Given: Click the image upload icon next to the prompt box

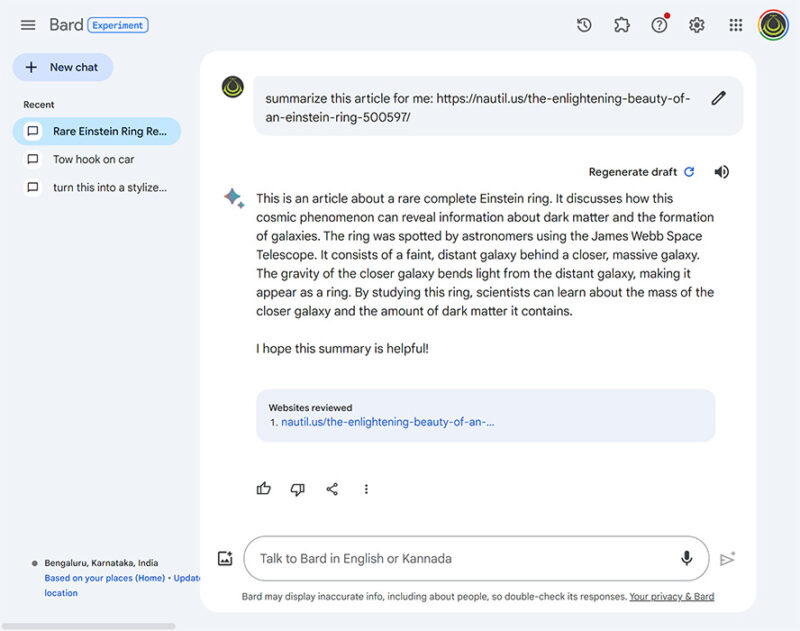Looking at the screenshot, I should 223,558.
